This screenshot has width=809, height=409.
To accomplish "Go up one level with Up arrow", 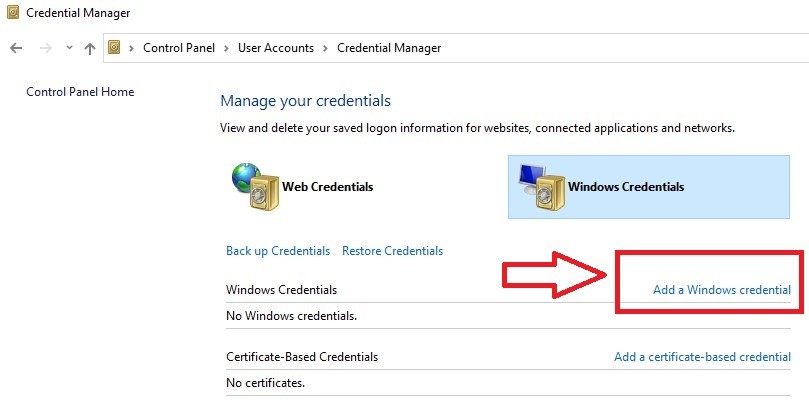I will point(90,48).
